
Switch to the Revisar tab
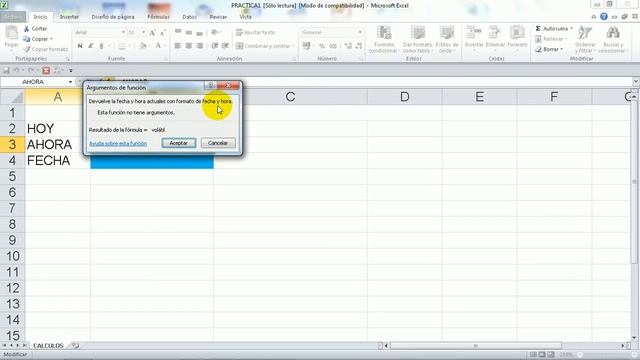click(x=218, y=17)
